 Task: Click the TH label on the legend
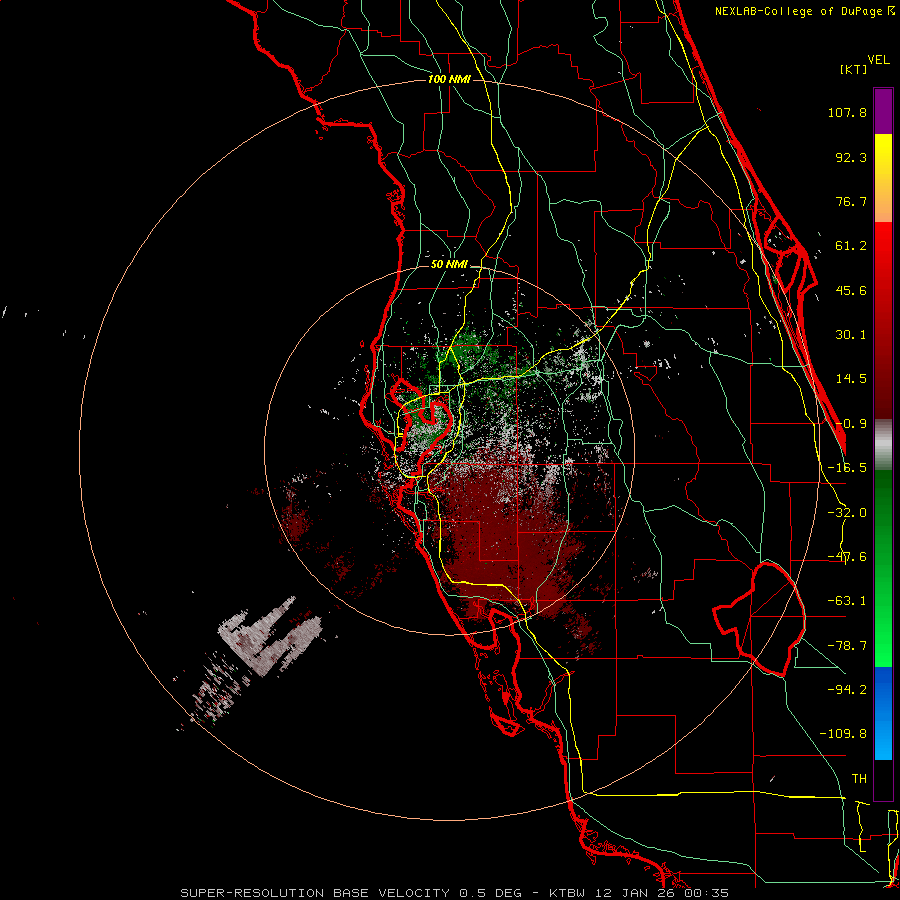(x=859, y=778)
